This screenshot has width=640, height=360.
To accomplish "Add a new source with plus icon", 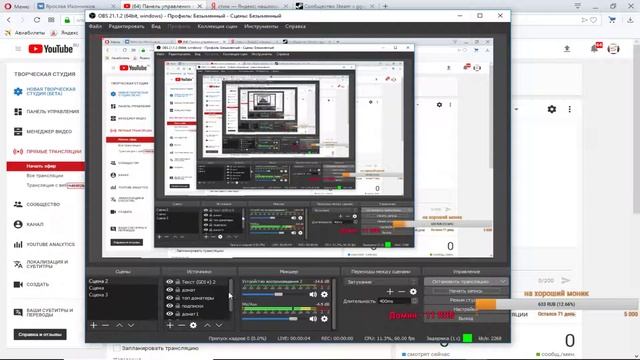I will pyautogui.click(x=170, y=325).
